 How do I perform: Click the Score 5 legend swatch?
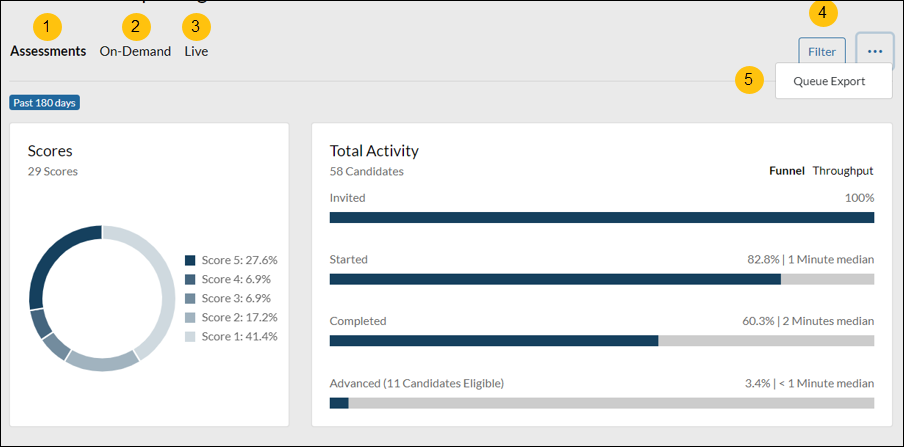[190, 260]
